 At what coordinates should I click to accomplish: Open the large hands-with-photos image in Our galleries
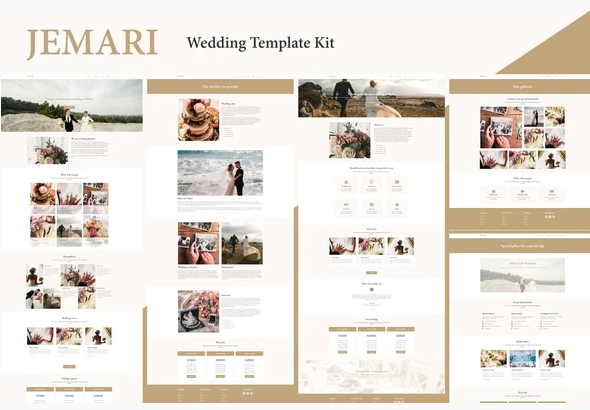coord(501,128)
